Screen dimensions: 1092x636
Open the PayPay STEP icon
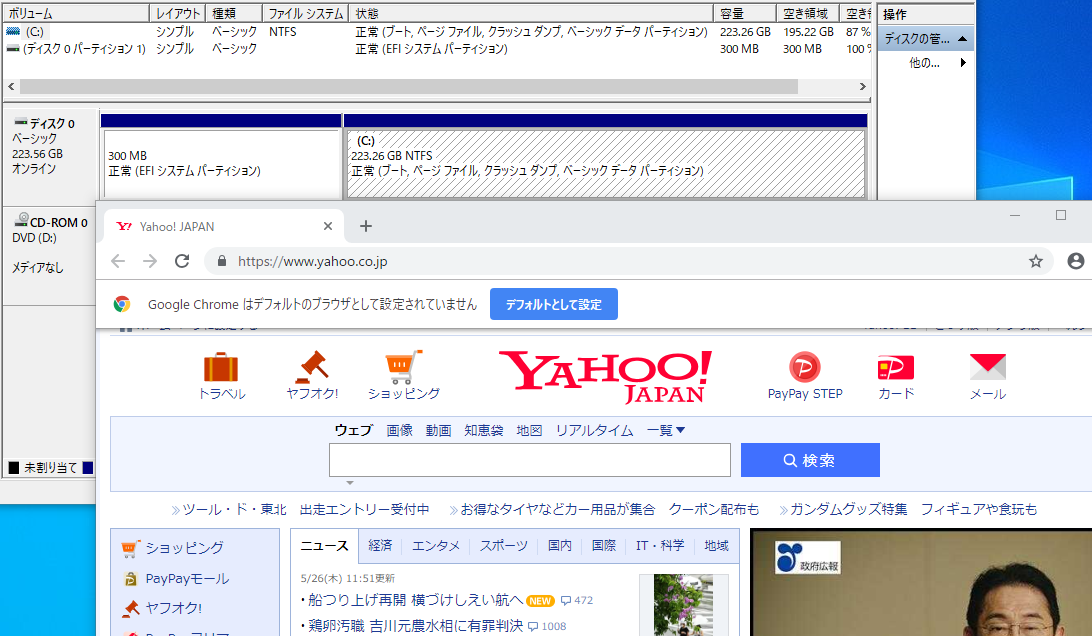[804, 367]
